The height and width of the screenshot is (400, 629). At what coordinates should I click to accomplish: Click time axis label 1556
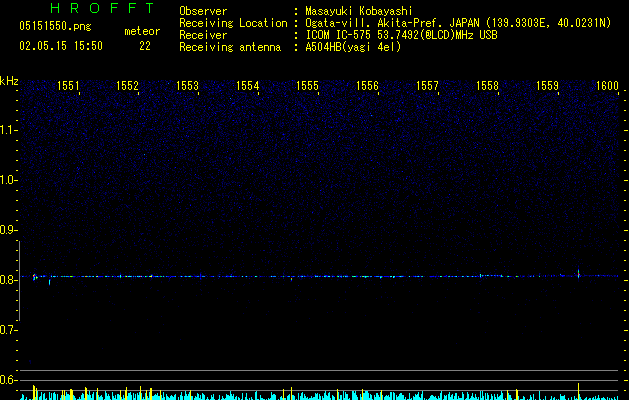[367, 86]
